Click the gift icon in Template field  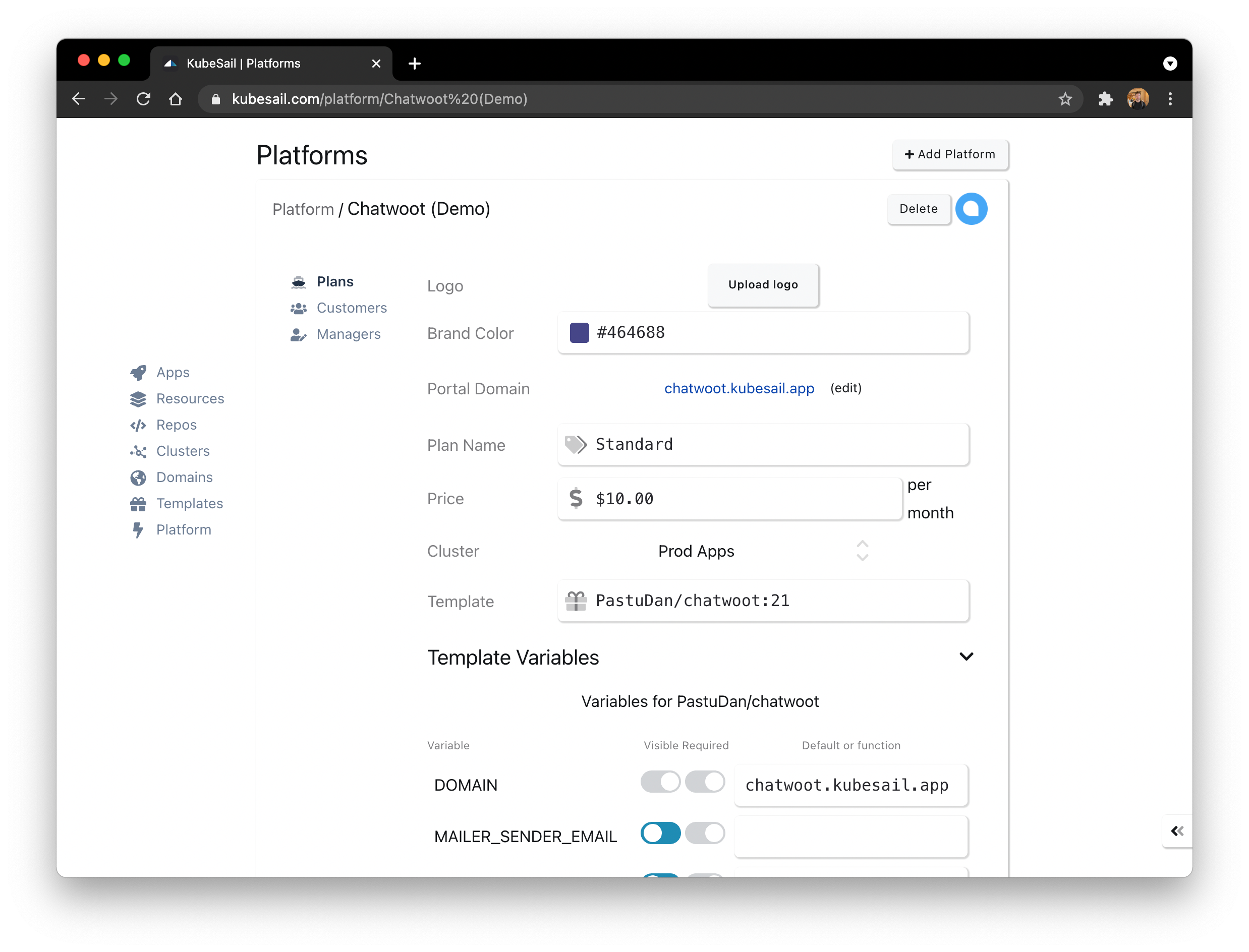pyautogui.click(x=576, y=601)
